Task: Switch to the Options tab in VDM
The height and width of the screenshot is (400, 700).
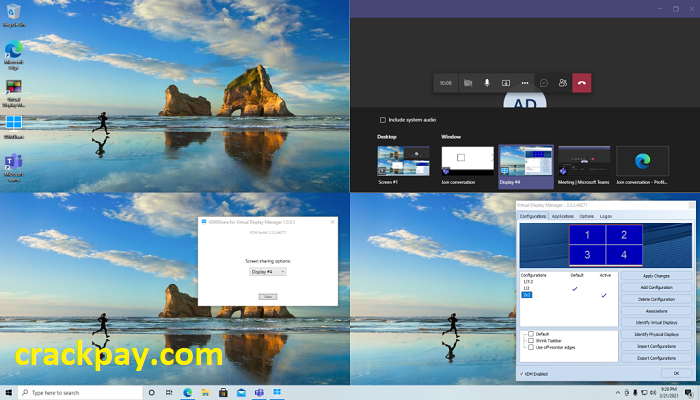Action: coord(587,216)
